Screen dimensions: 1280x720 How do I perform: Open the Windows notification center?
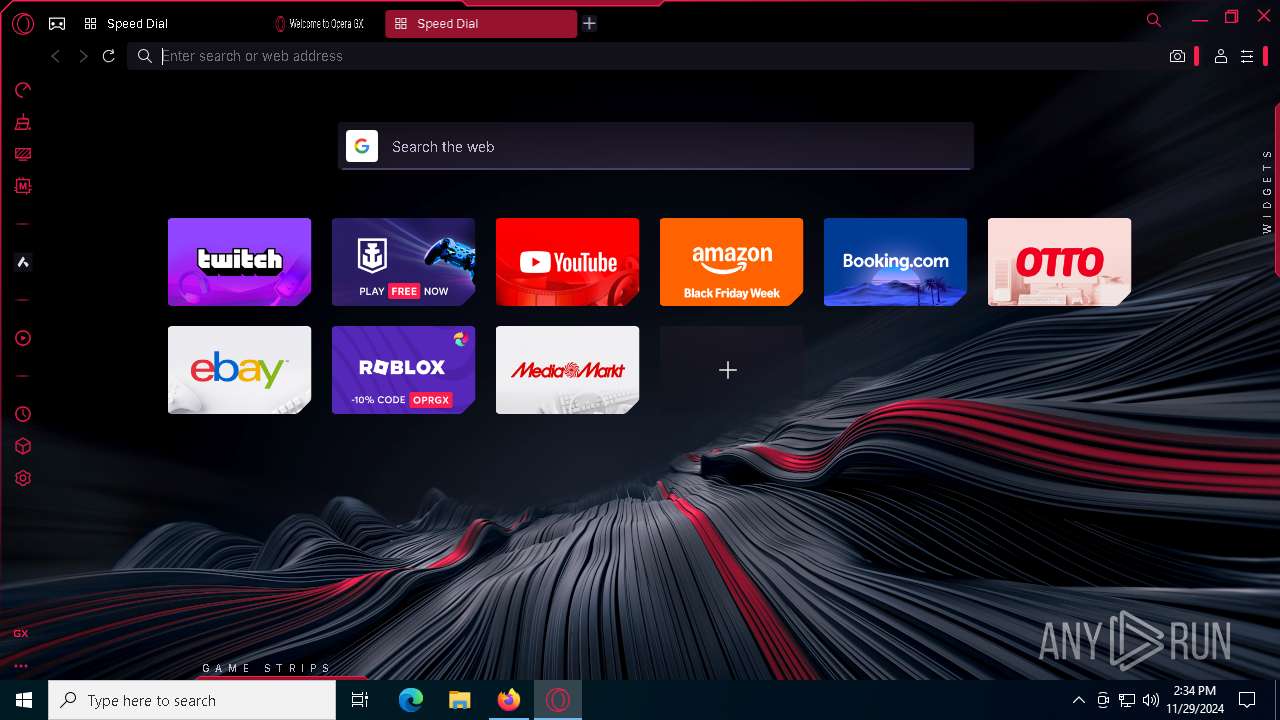tap(1247, 700)
